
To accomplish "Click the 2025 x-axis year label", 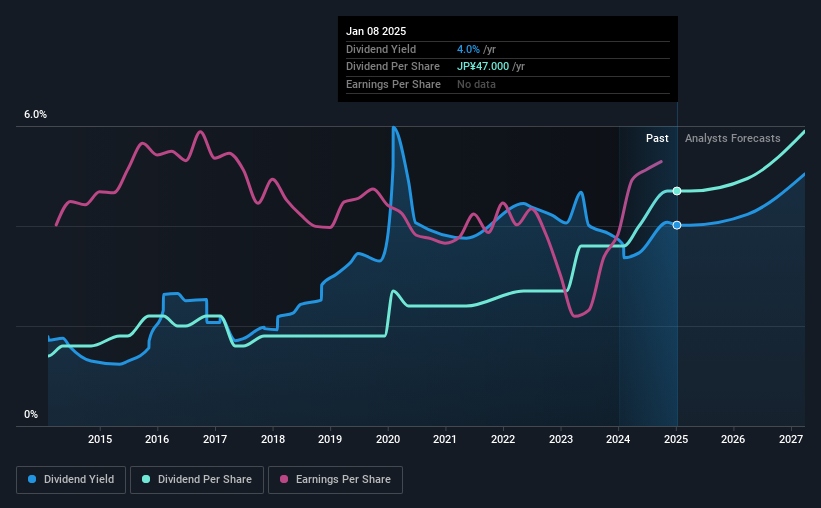I will click(x=676, y=439).
